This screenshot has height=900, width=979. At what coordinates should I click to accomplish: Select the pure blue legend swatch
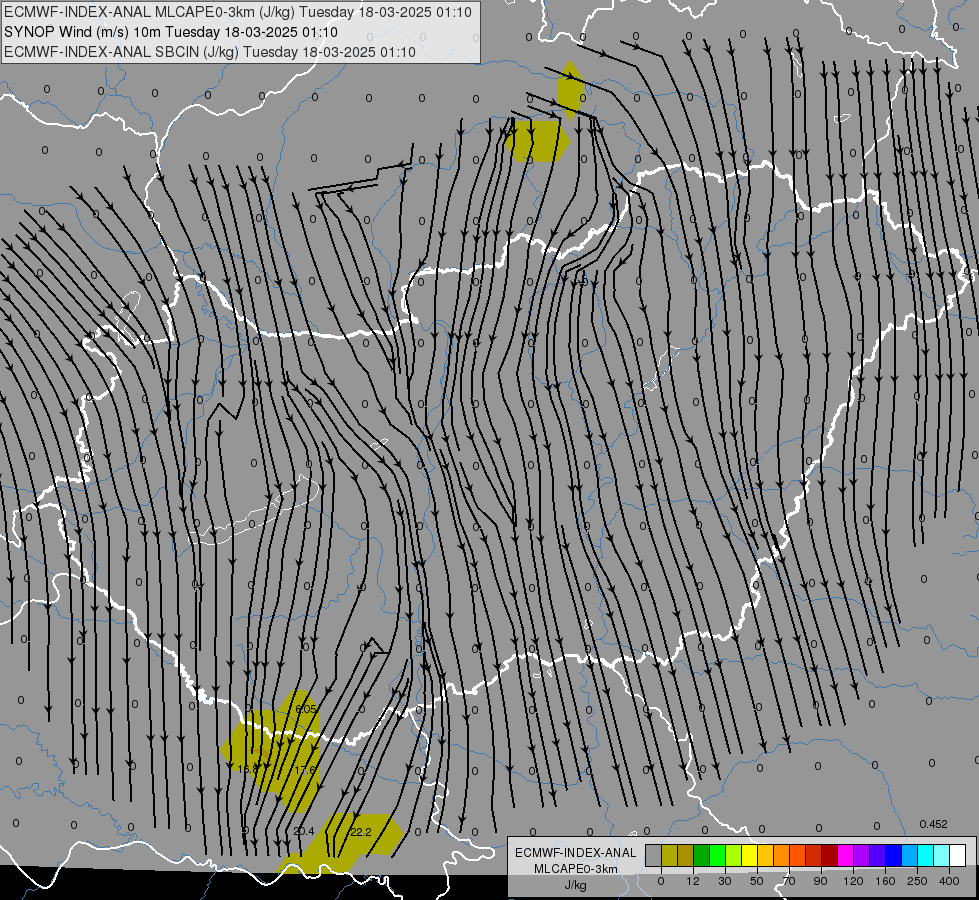pyautogui.click(x=893, y=855)
